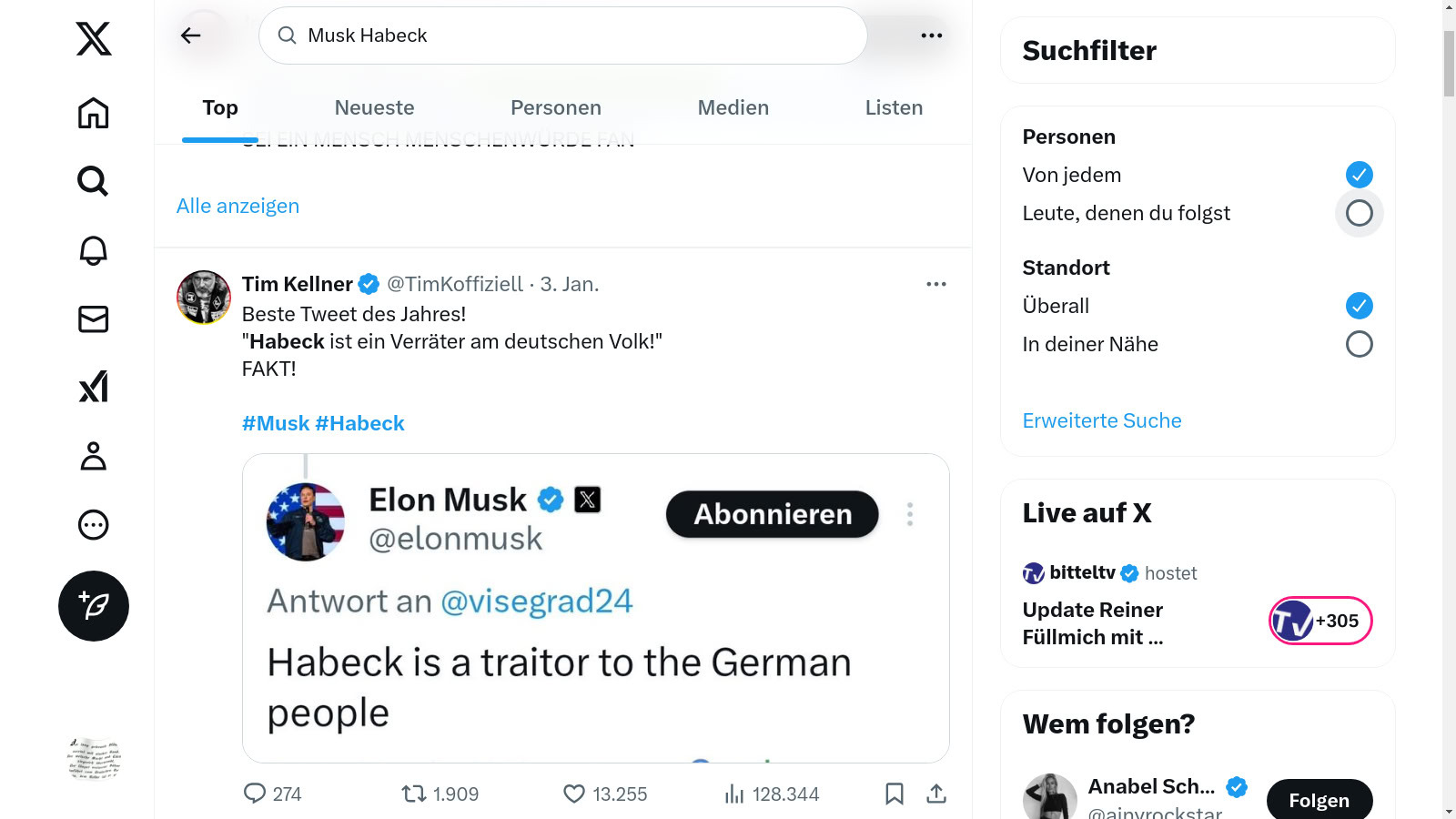Go back using the arrow icon
Viewport: 1456px width, 819px height.
pos(190,35)
